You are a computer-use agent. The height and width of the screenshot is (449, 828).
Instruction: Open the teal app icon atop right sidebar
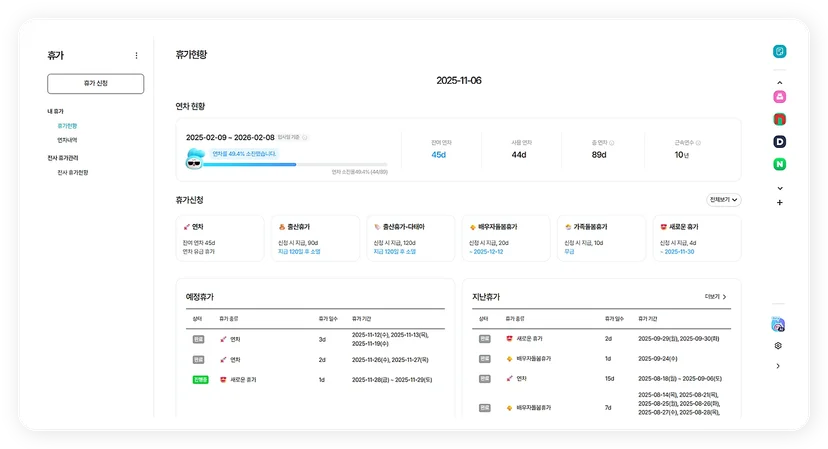pos(779,51)
